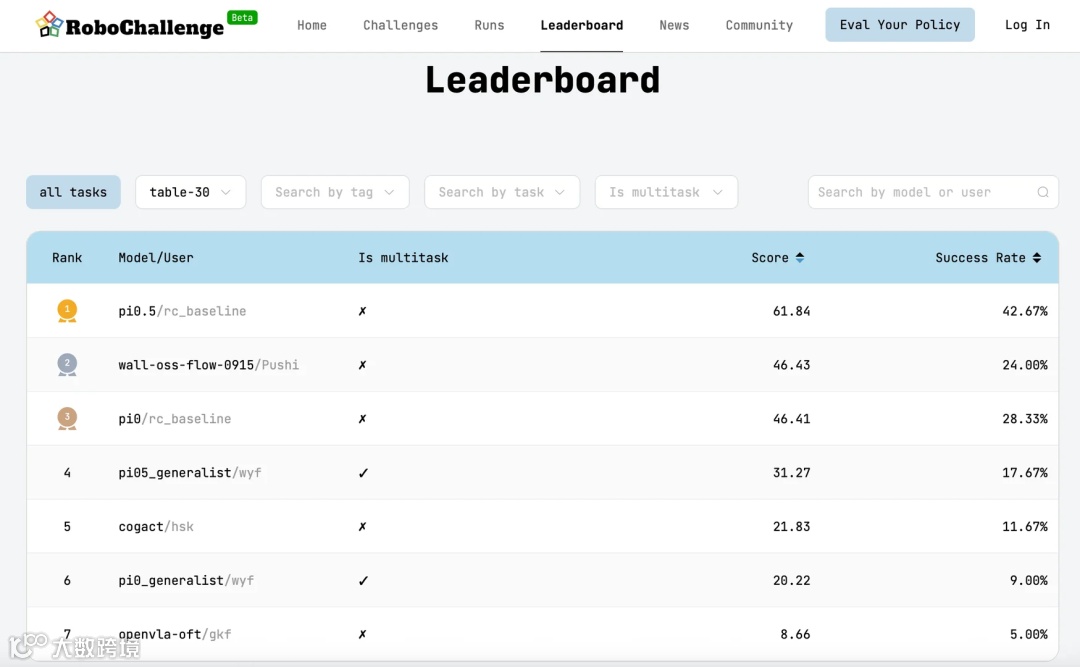Click the bronze rank 3 medal icon

pos(67,418)
